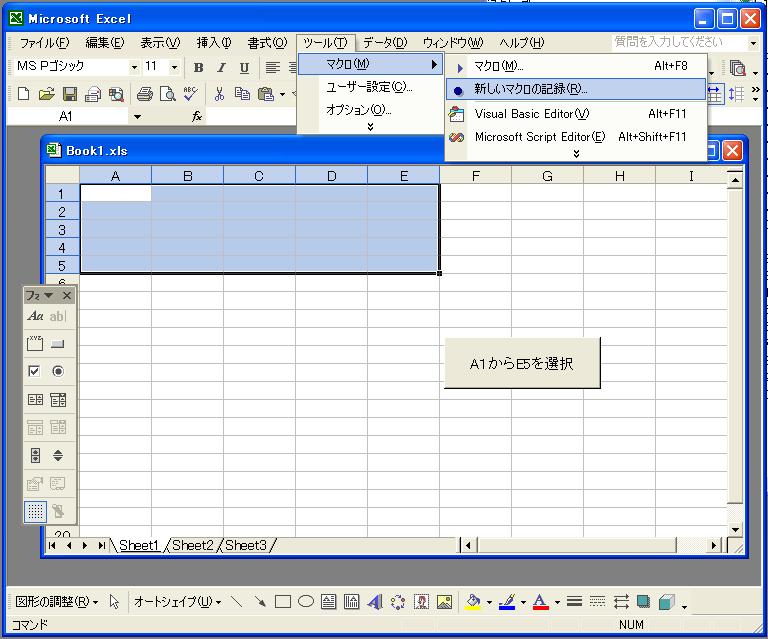The image size is (768, 639).
Task: Open the font size dropdown
Action: click(174, 68)
